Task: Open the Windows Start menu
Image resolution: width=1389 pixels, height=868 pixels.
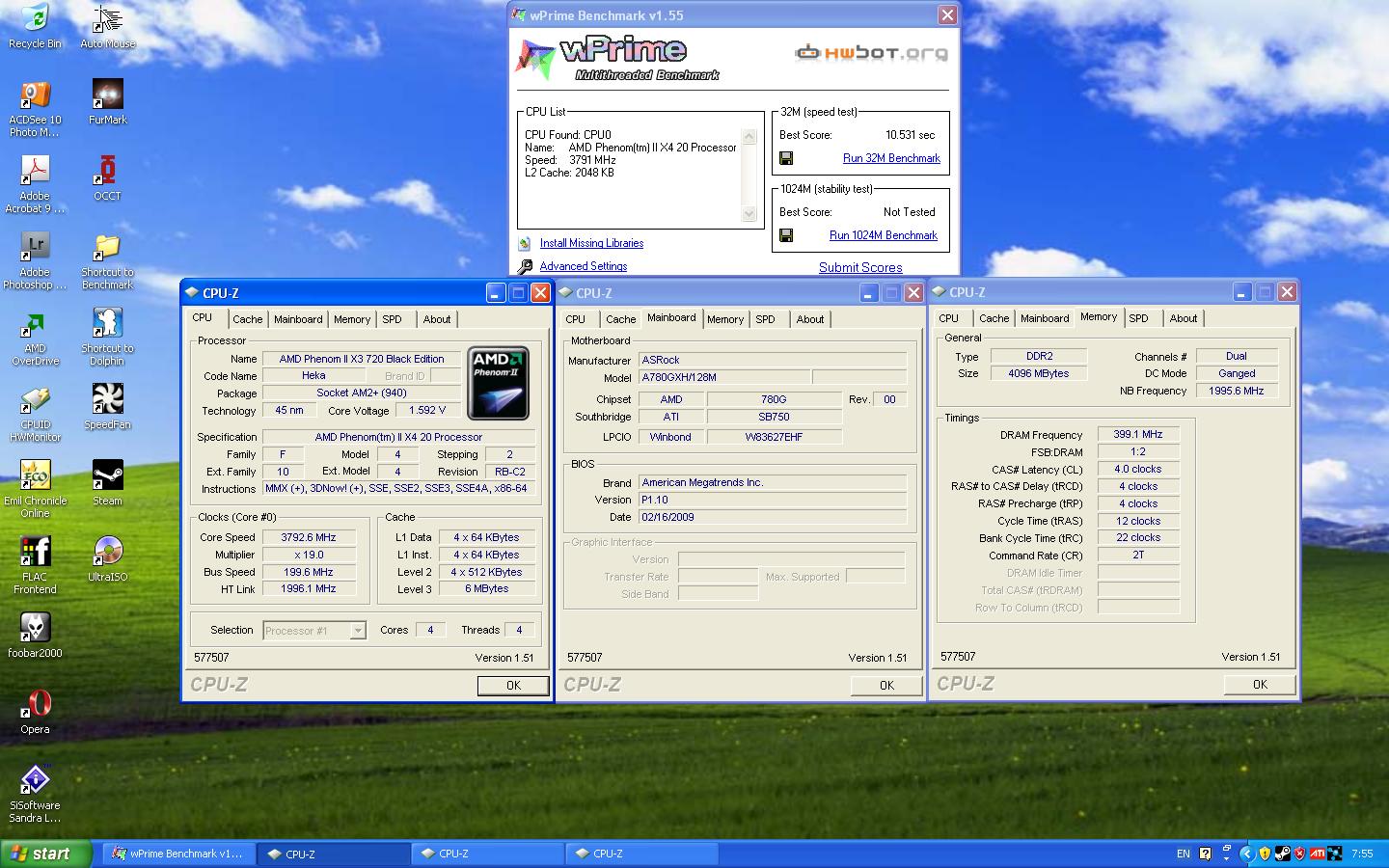Action: (46, 854)
